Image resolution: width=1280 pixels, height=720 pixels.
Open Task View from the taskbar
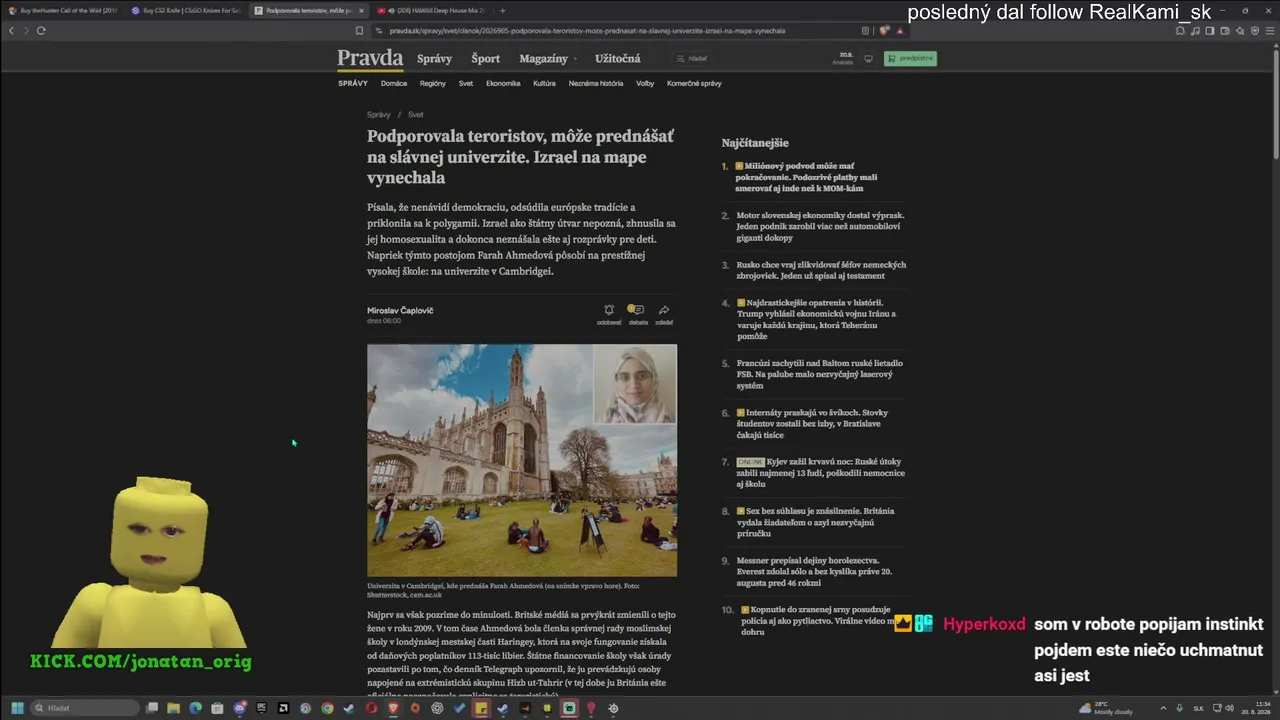(152, 708)
